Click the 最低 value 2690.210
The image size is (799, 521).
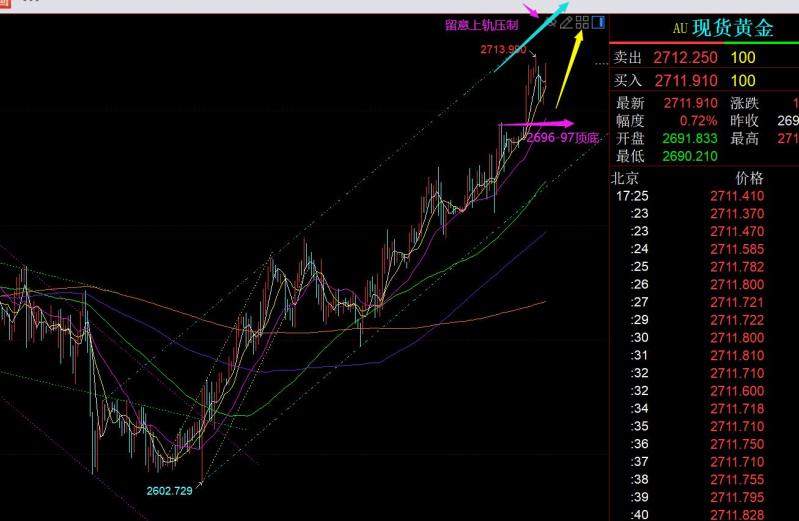690,156
